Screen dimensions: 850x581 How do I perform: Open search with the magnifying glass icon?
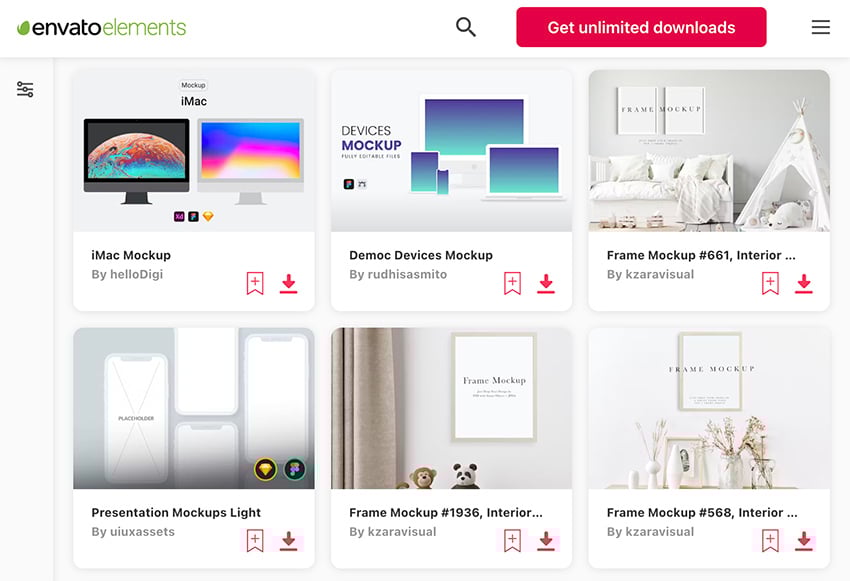[465, 27]
